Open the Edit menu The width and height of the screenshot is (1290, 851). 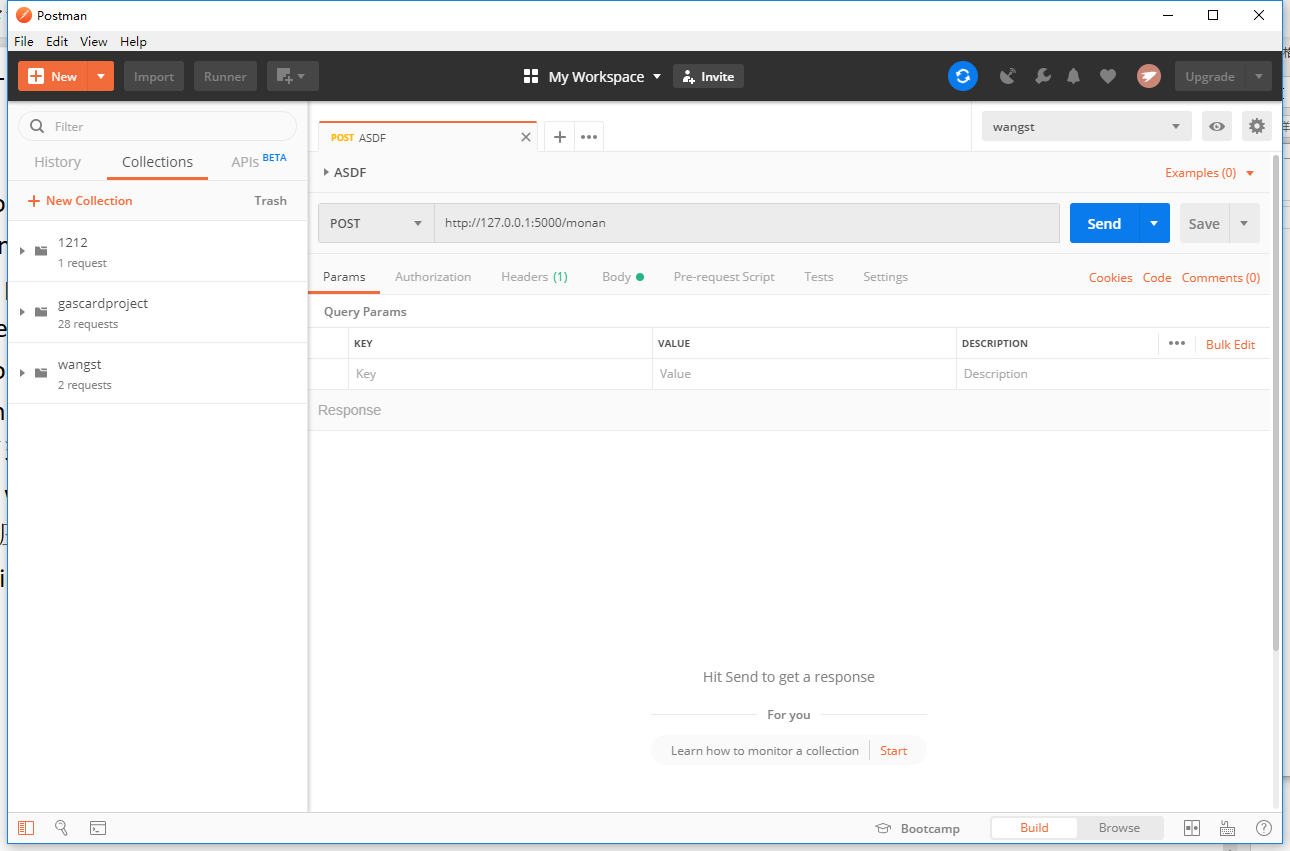tap(57, 41)
